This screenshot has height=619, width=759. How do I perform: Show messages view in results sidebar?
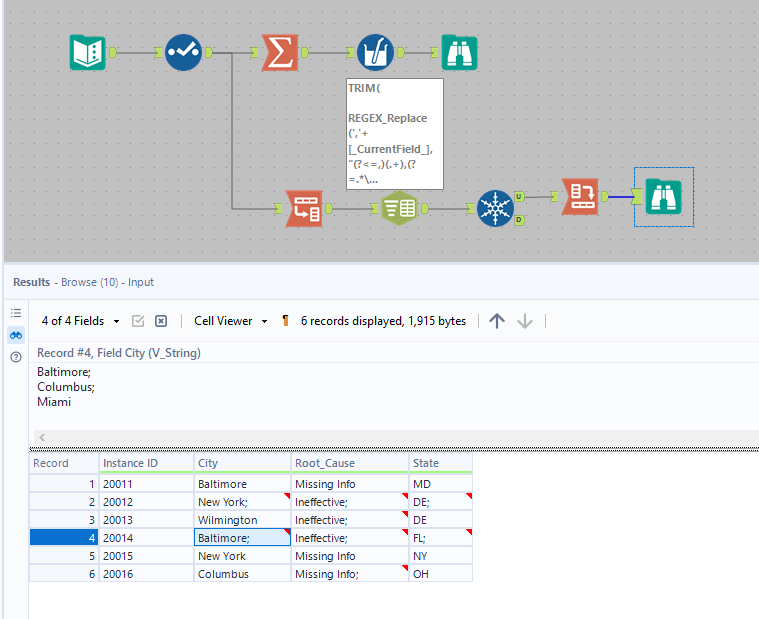[15, 313]
